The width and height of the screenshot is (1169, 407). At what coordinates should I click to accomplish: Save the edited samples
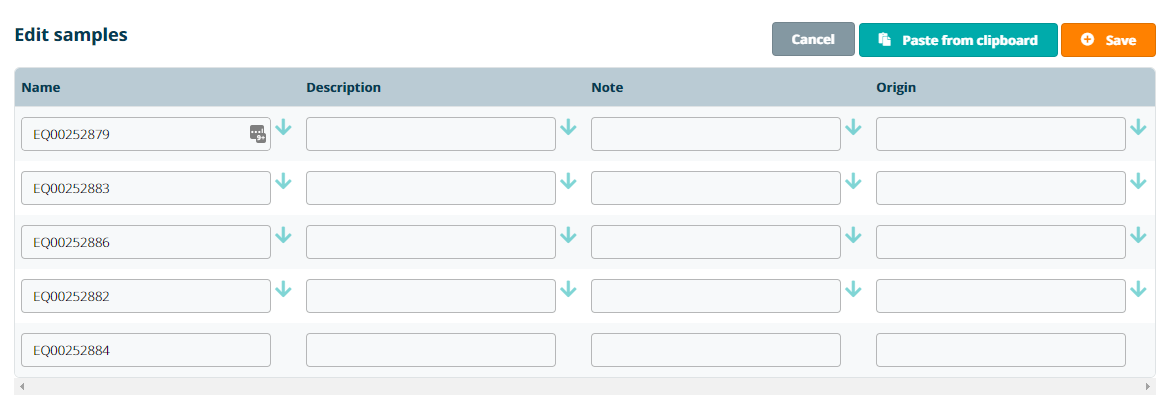point(1108,40)
